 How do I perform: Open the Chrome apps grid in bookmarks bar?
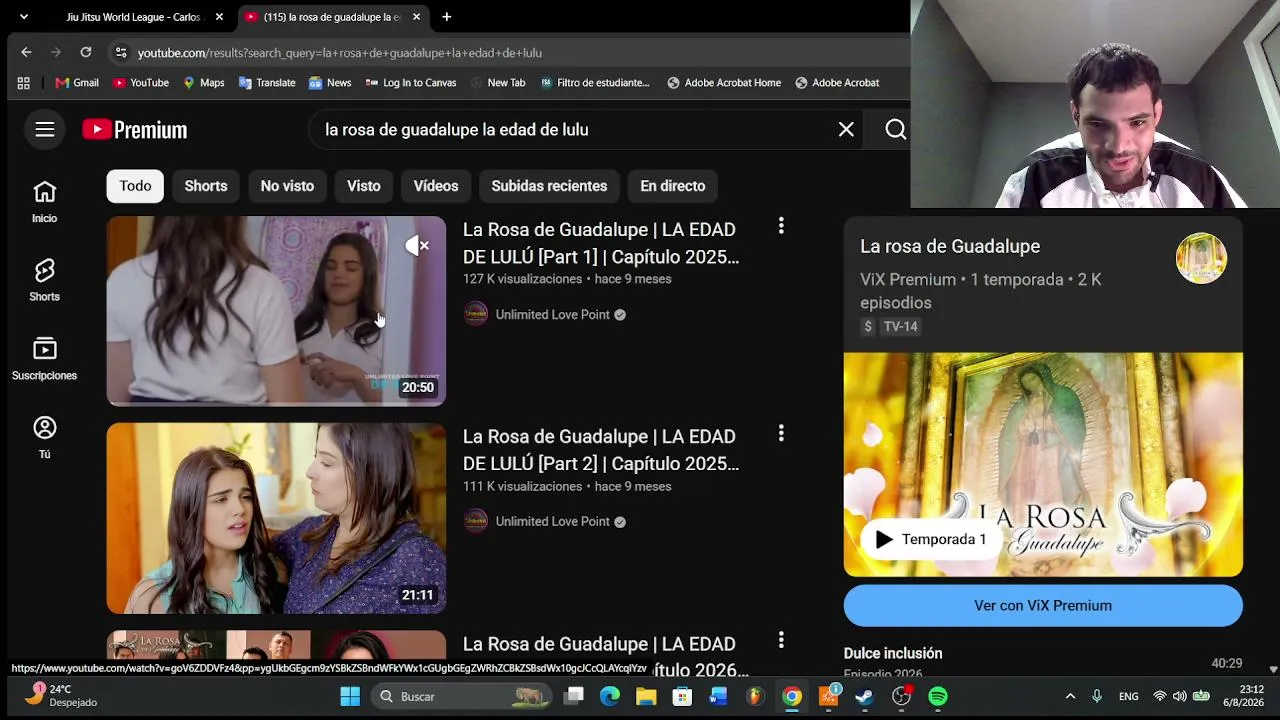tap(23, 83)
